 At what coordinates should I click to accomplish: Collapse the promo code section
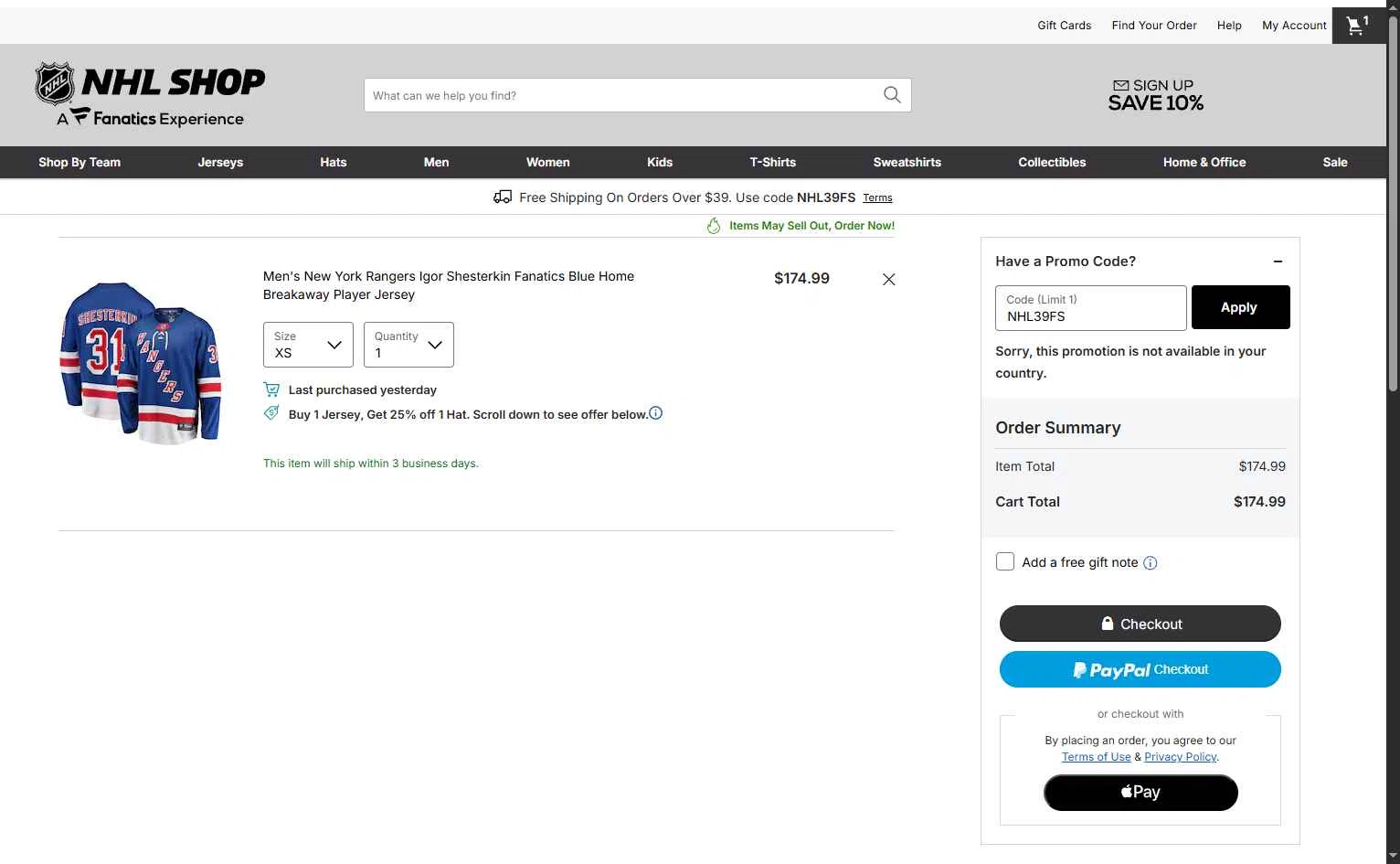tap(1278, 261)
